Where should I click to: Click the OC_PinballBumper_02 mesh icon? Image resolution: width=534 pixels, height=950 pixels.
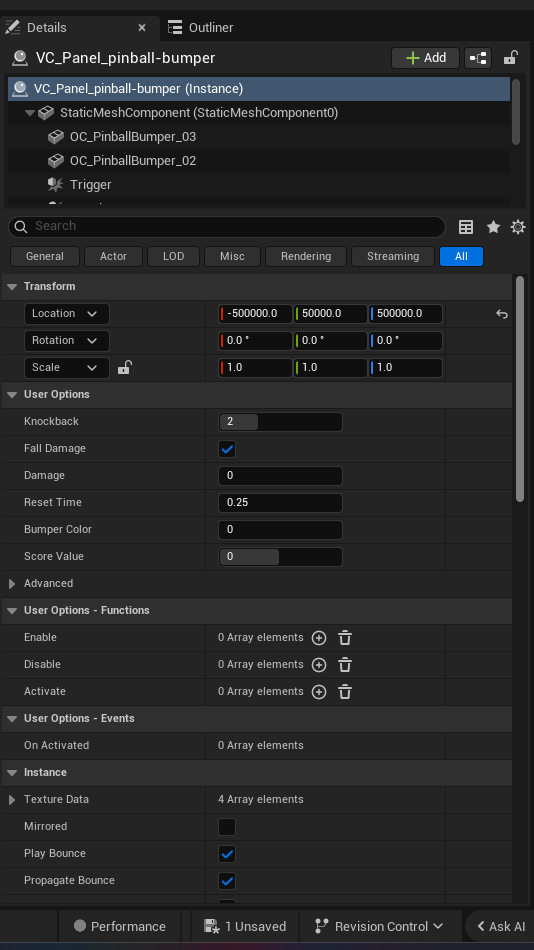(56, 161)
